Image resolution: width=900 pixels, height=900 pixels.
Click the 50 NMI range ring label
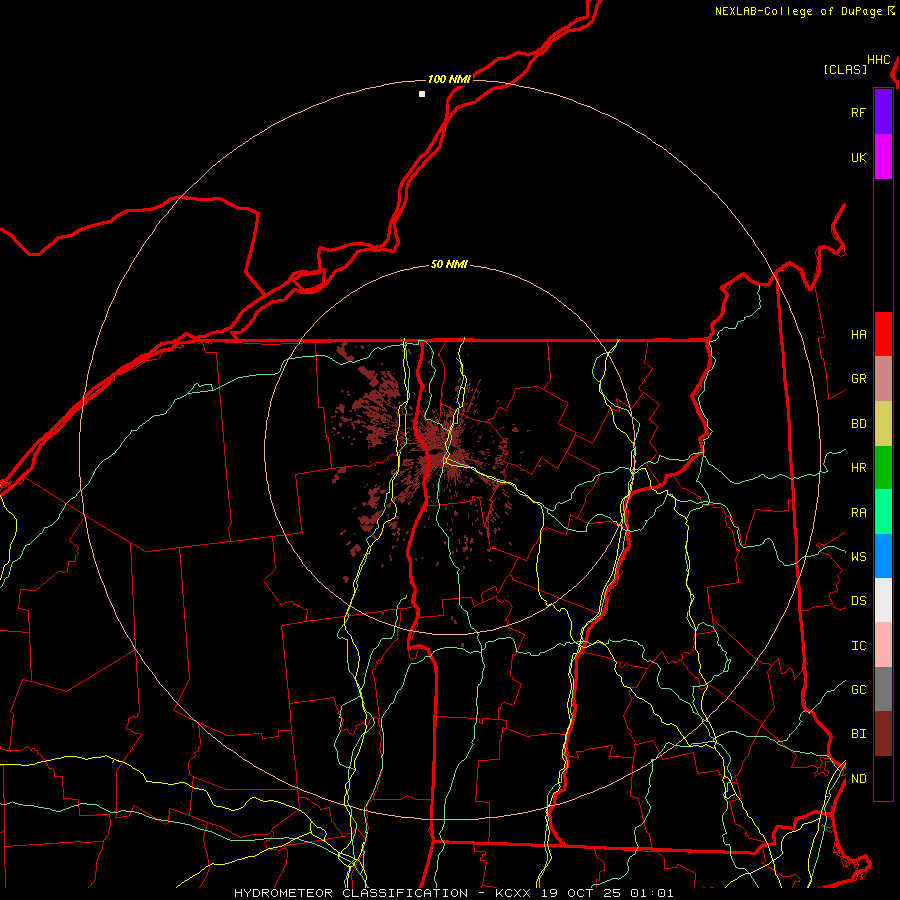click(449, 264)
